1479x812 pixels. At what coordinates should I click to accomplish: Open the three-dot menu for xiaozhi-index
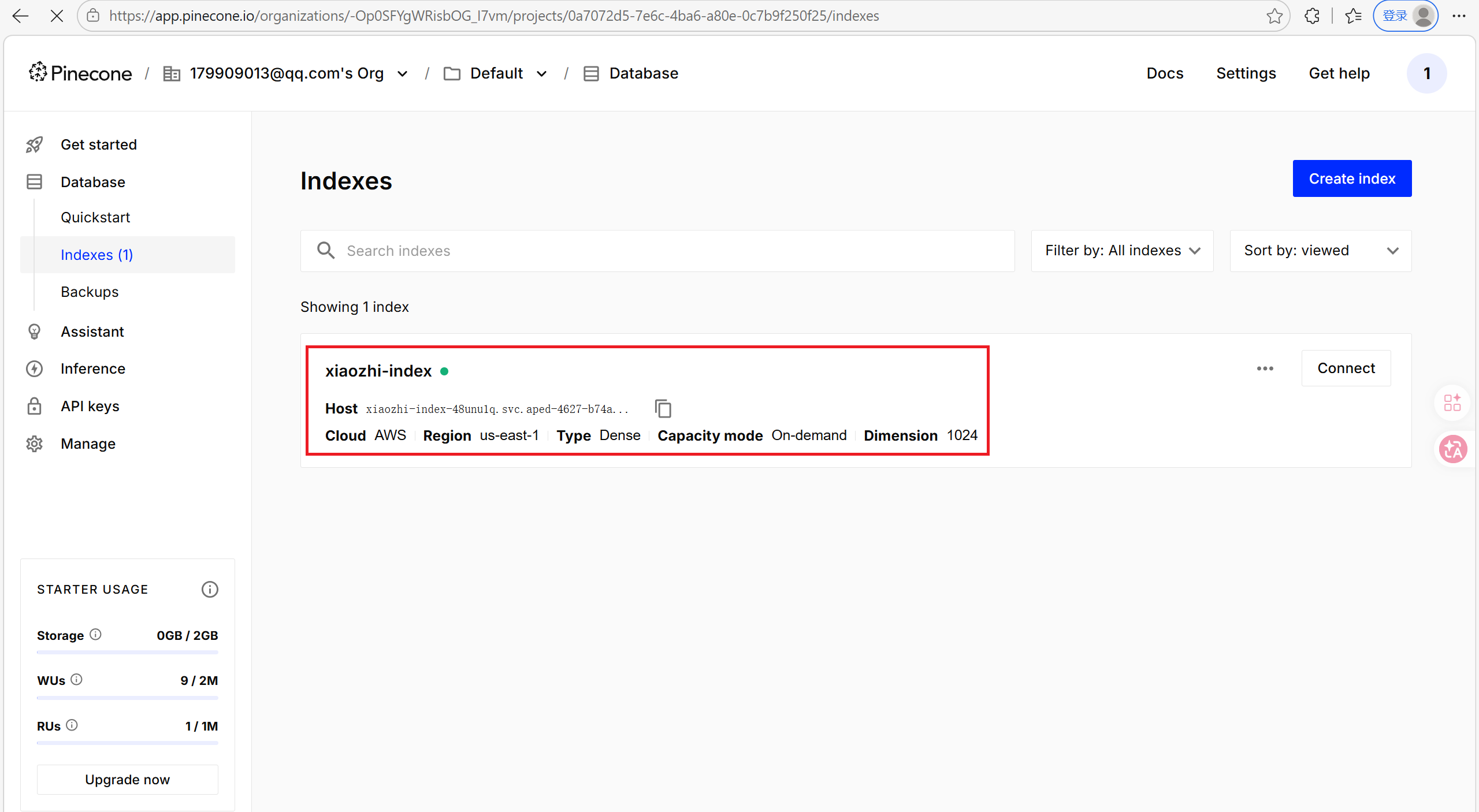click(1265, 368)
